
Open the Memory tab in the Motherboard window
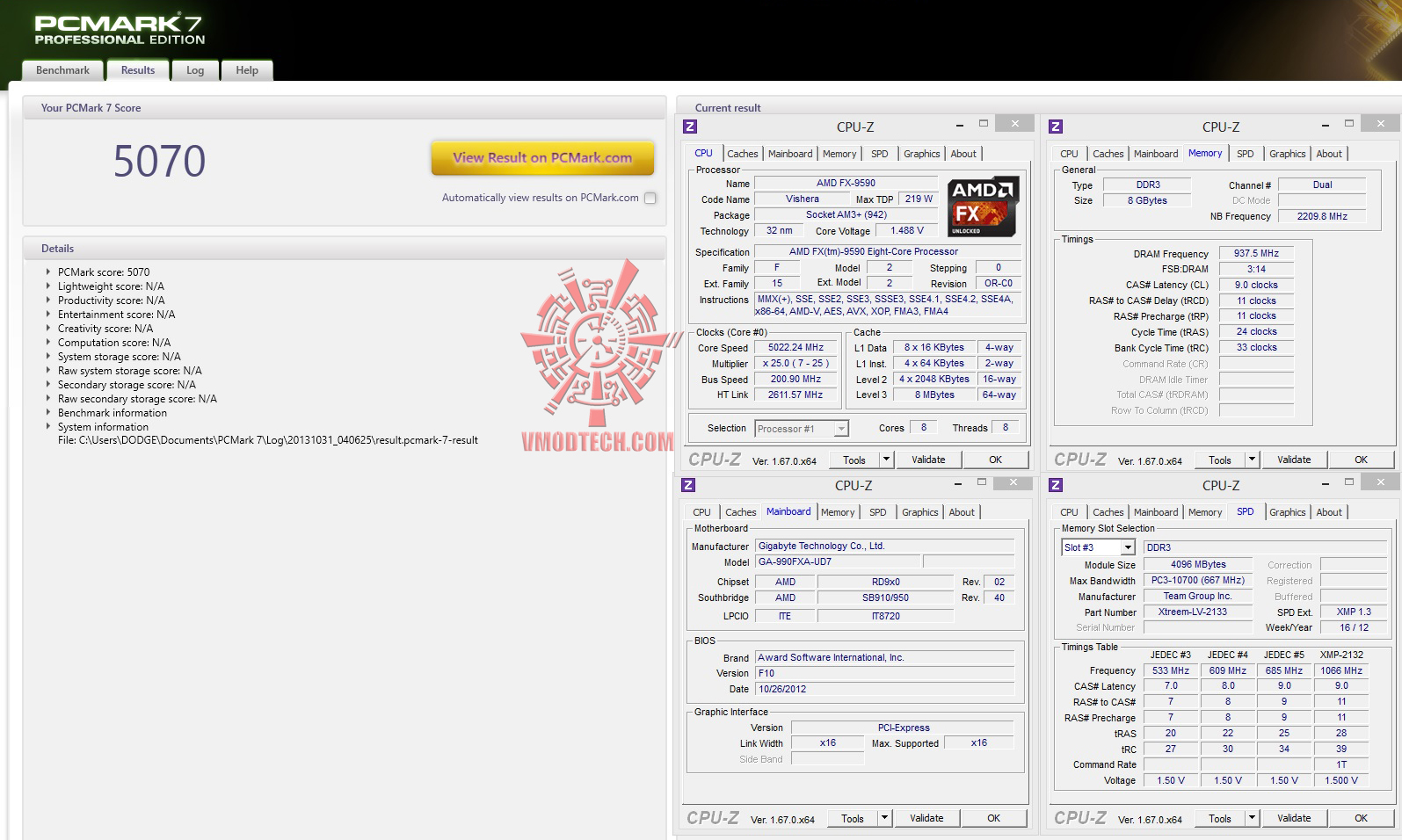[x=838, y=512]
